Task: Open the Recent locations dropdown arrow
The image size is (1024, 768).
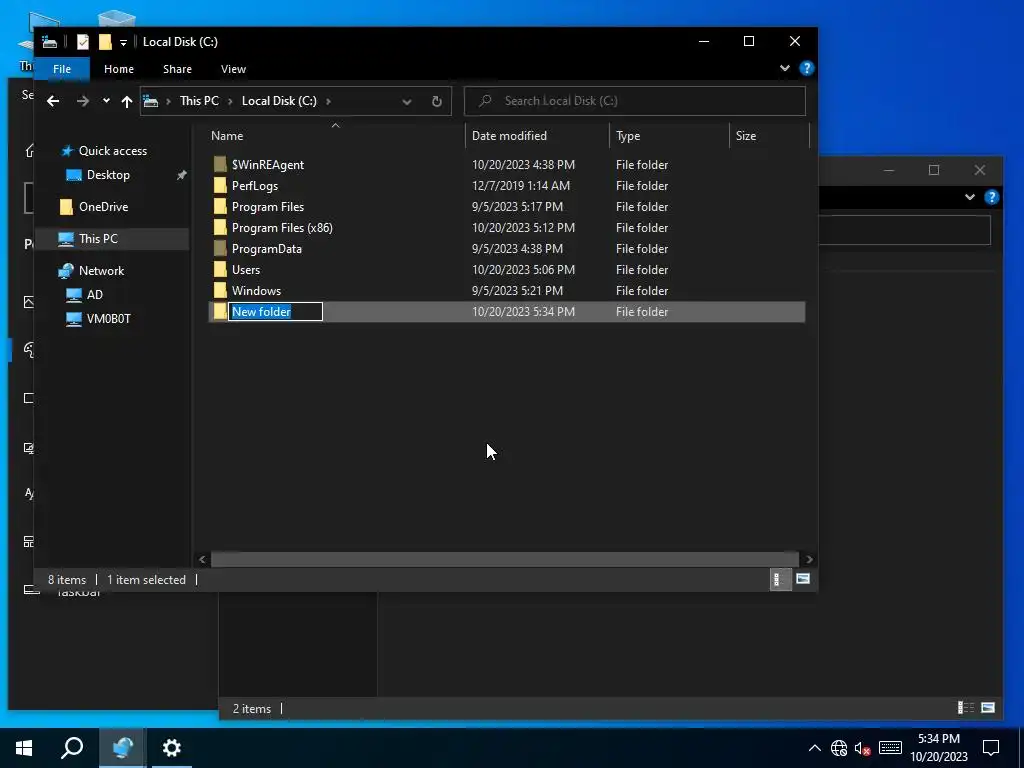Action: [106, 101]
